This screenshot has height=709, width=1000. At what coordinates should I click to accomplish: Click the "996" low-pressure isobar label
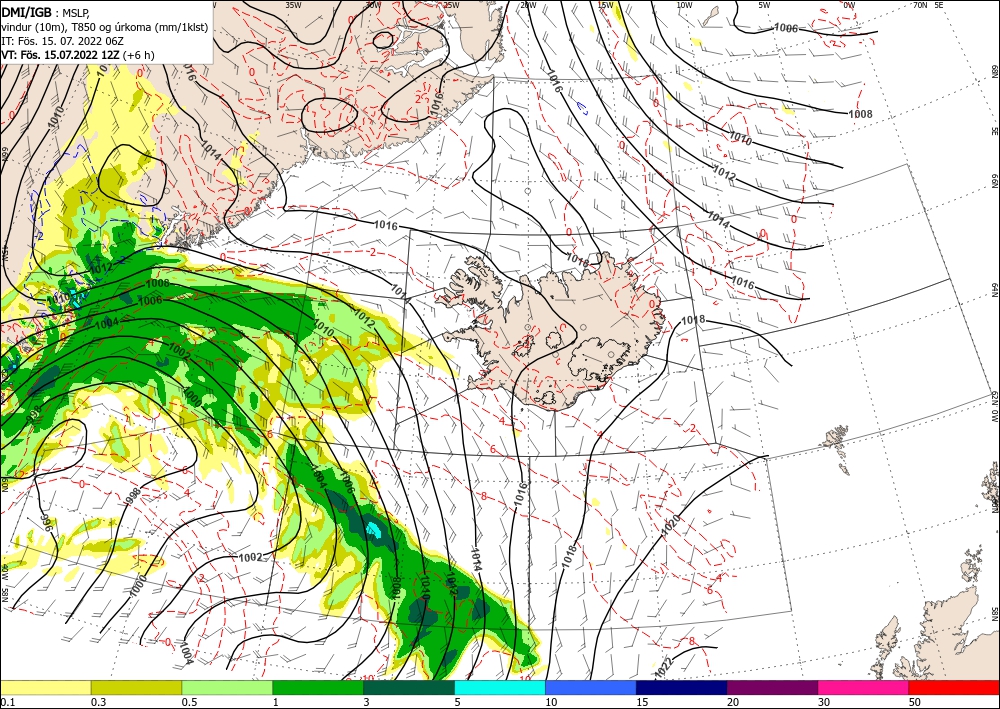pos(46,523)
